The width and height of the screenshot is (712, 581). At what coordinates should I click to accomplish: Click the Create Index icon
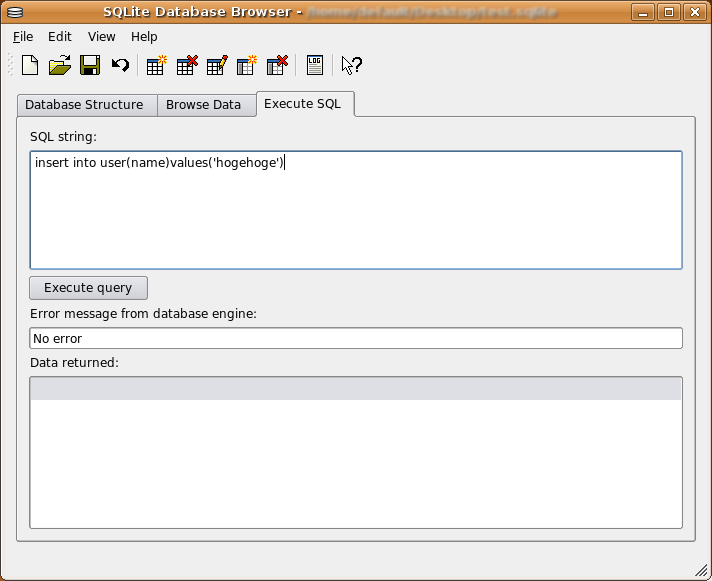pyautogui.click(x=247, y=66)
